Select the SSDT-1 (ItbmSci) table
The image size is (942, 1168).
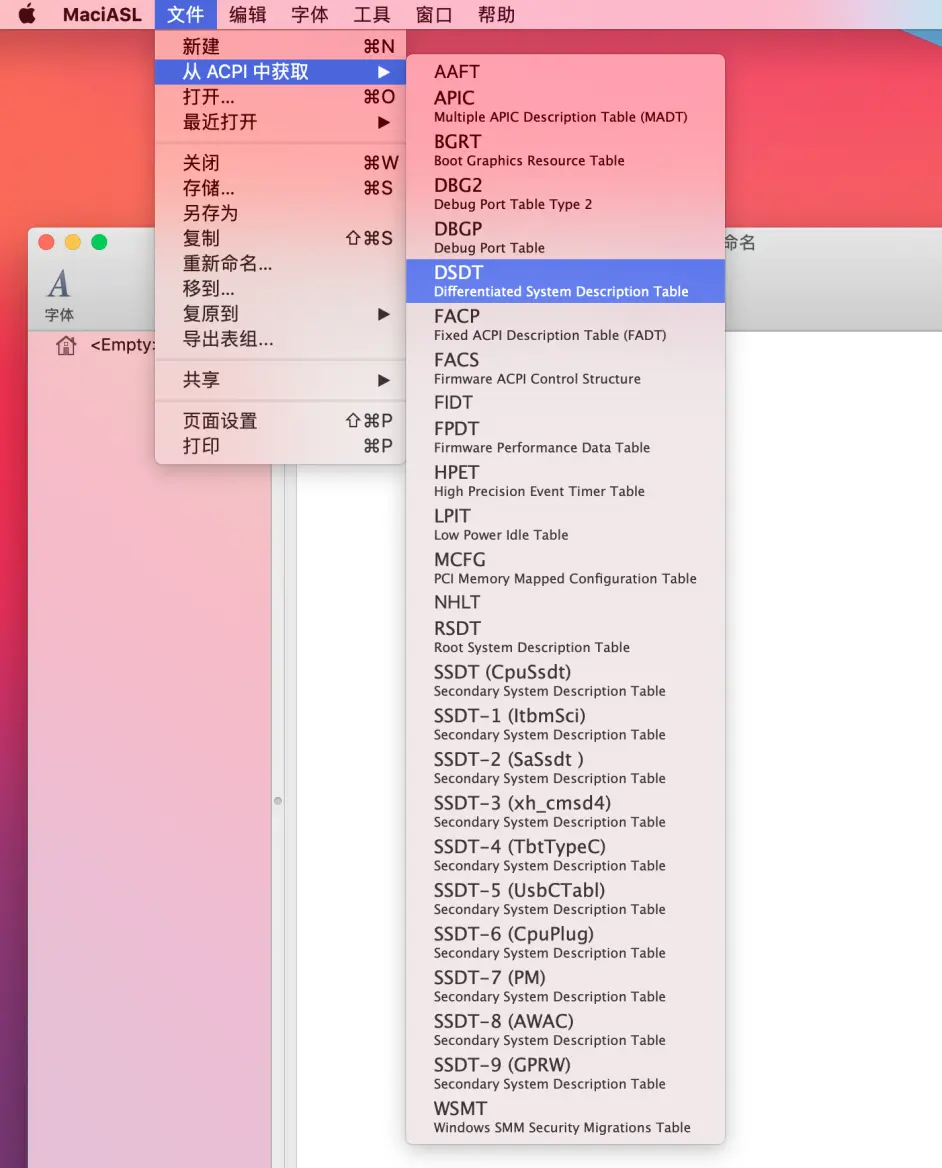coord(565,724)
